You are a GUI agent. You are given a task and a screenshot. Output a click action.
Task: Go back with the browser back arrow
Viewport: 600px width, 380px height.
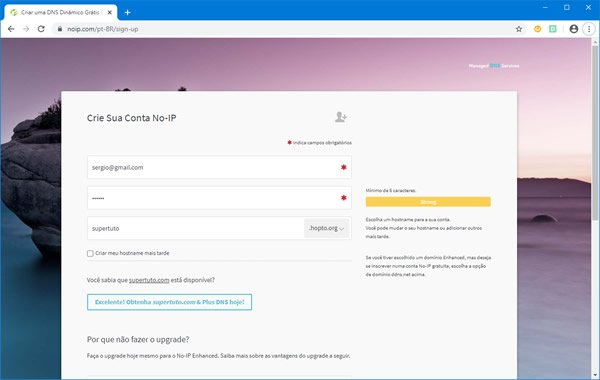(11, 29)
